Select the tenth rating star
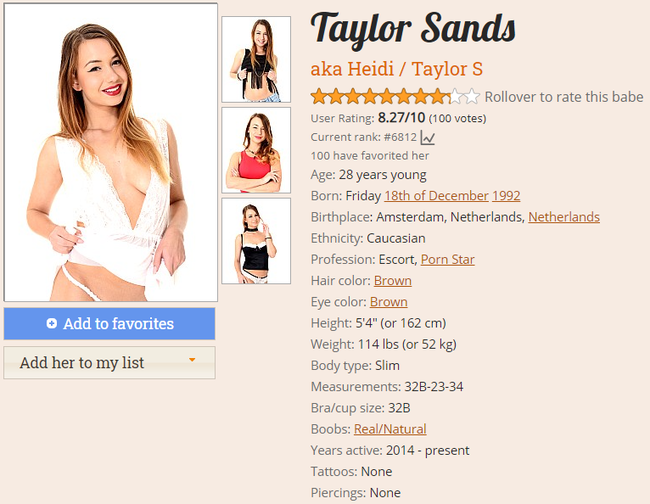The height and width of the screenshot is (504, 650). [472, 97]
